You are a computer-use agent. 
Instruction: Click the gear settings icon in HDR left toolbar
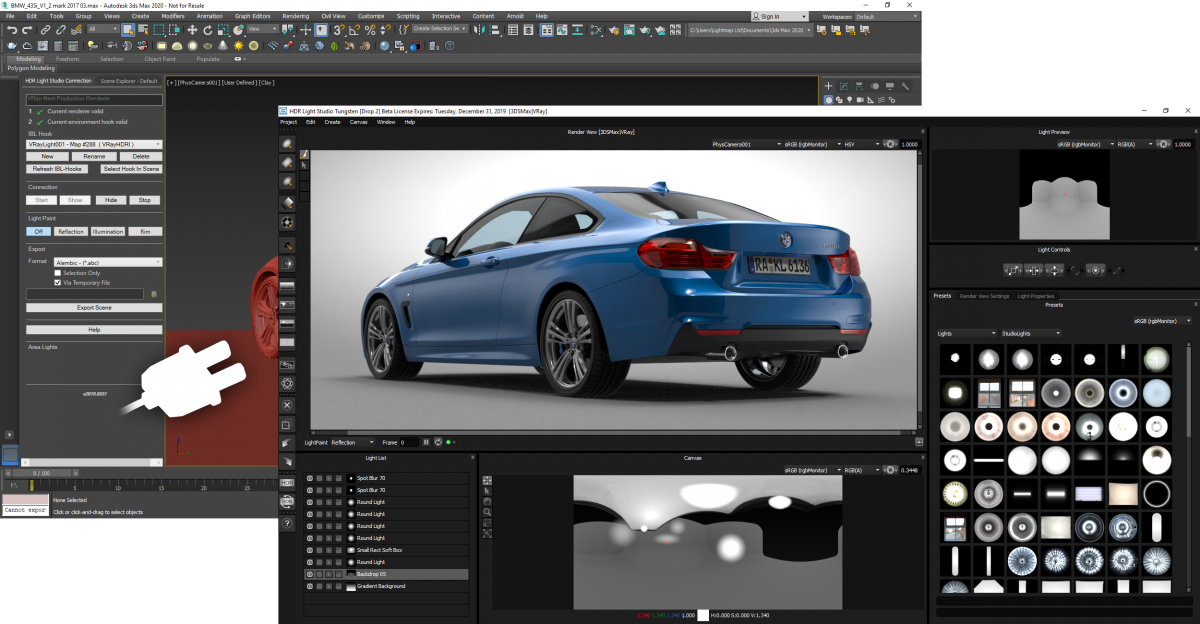point(288,384)
